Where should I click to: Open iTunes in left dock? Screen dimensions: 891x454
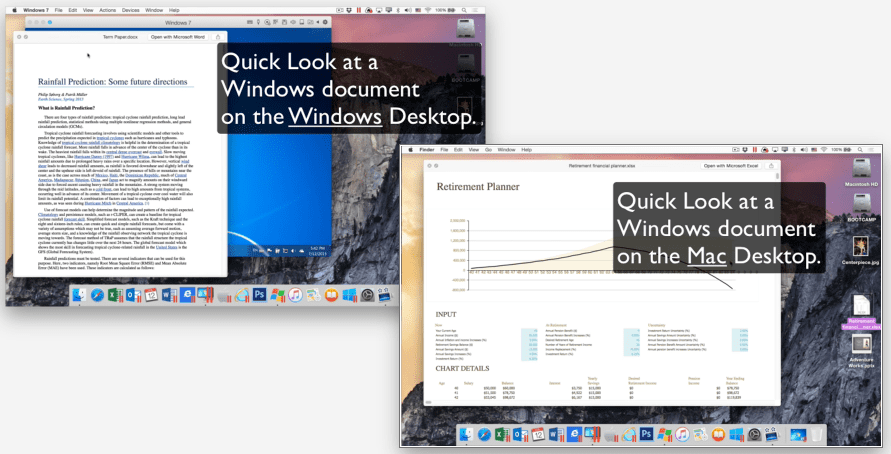point(295,295)
